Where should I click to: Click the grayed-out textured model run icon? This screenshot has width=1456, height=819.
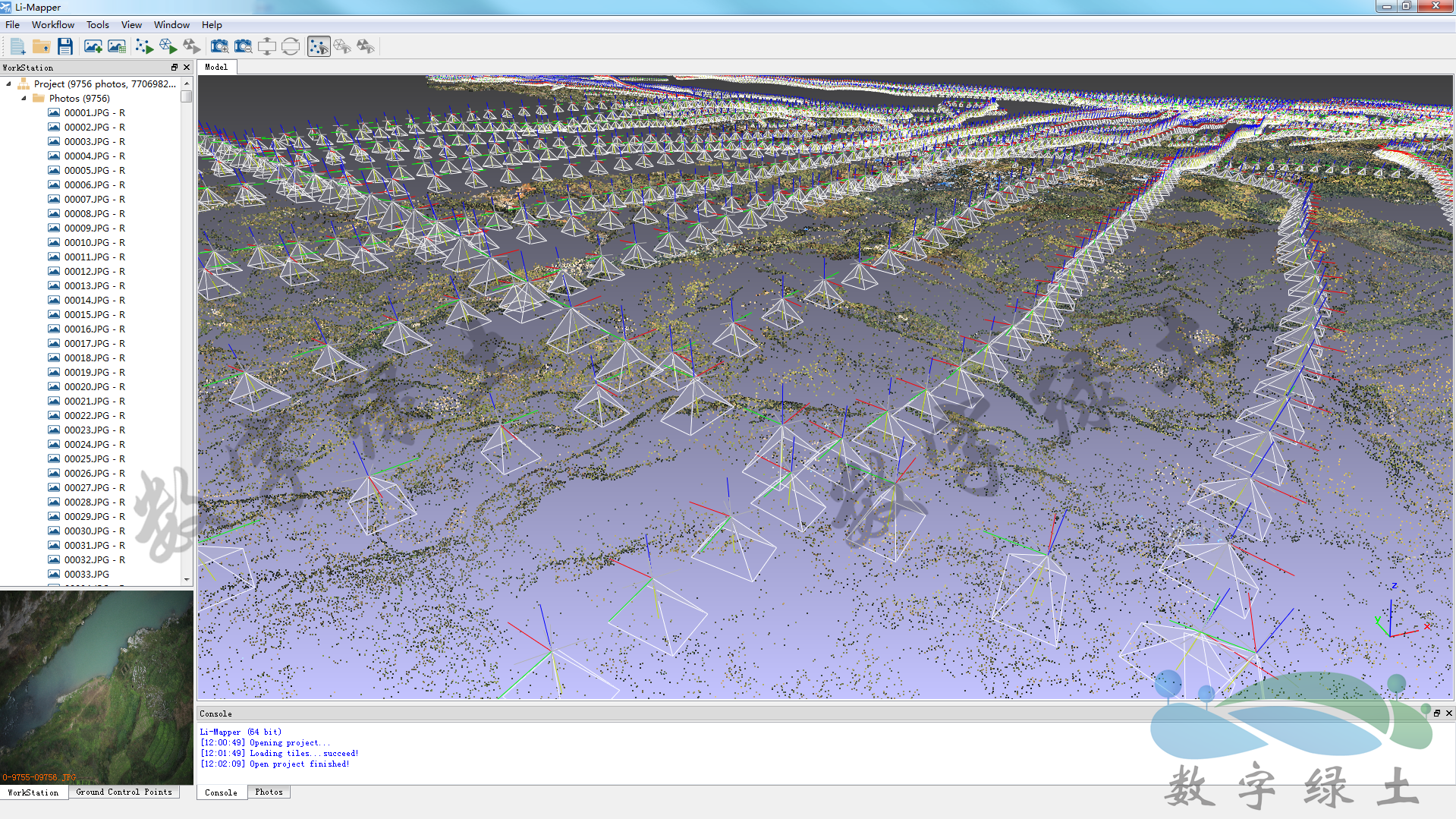[x=191, y=46]
